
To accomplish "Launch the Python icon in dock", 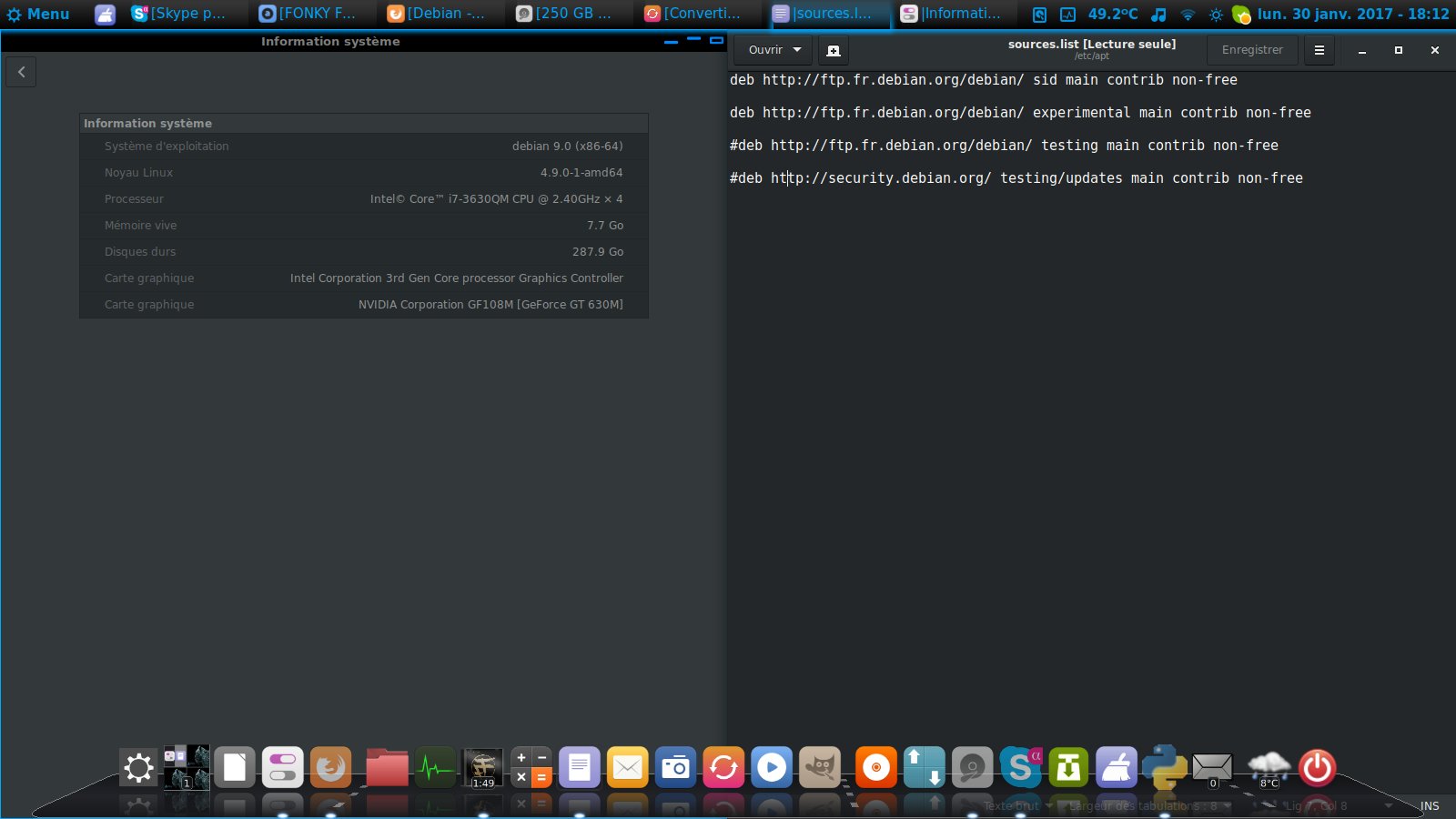I will tap(1165, 767).
